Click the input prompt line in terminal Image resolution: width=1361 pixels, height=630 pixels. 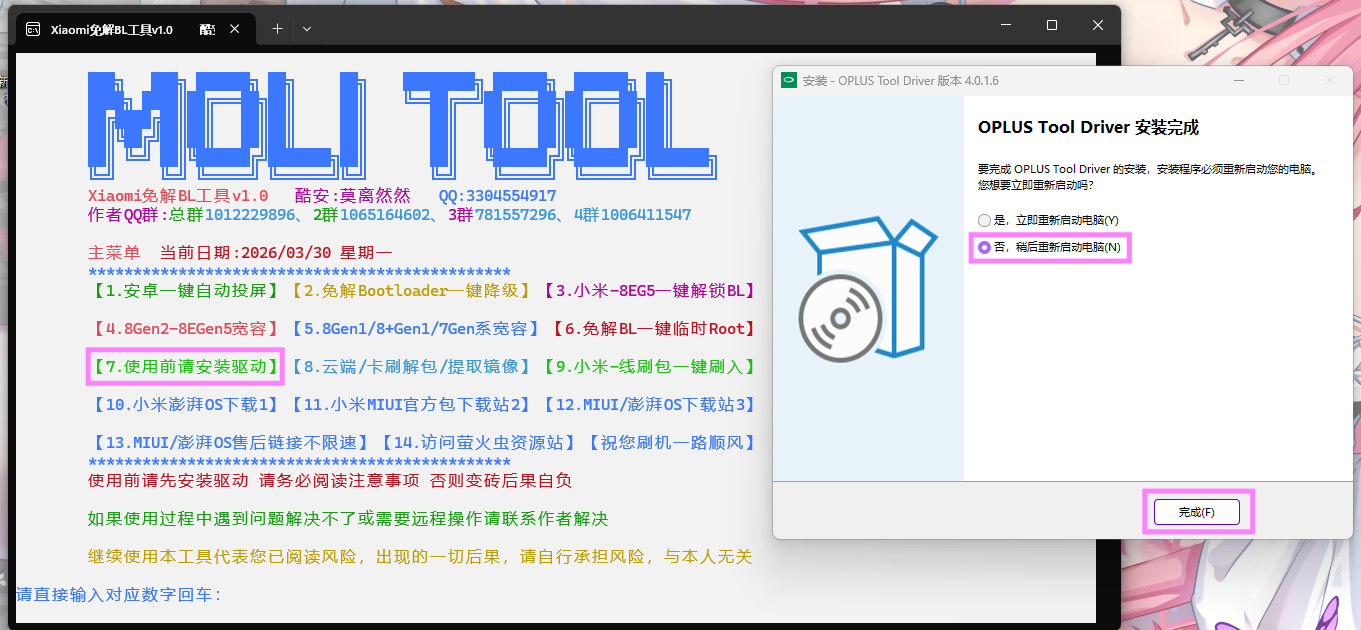click(118, 595)
